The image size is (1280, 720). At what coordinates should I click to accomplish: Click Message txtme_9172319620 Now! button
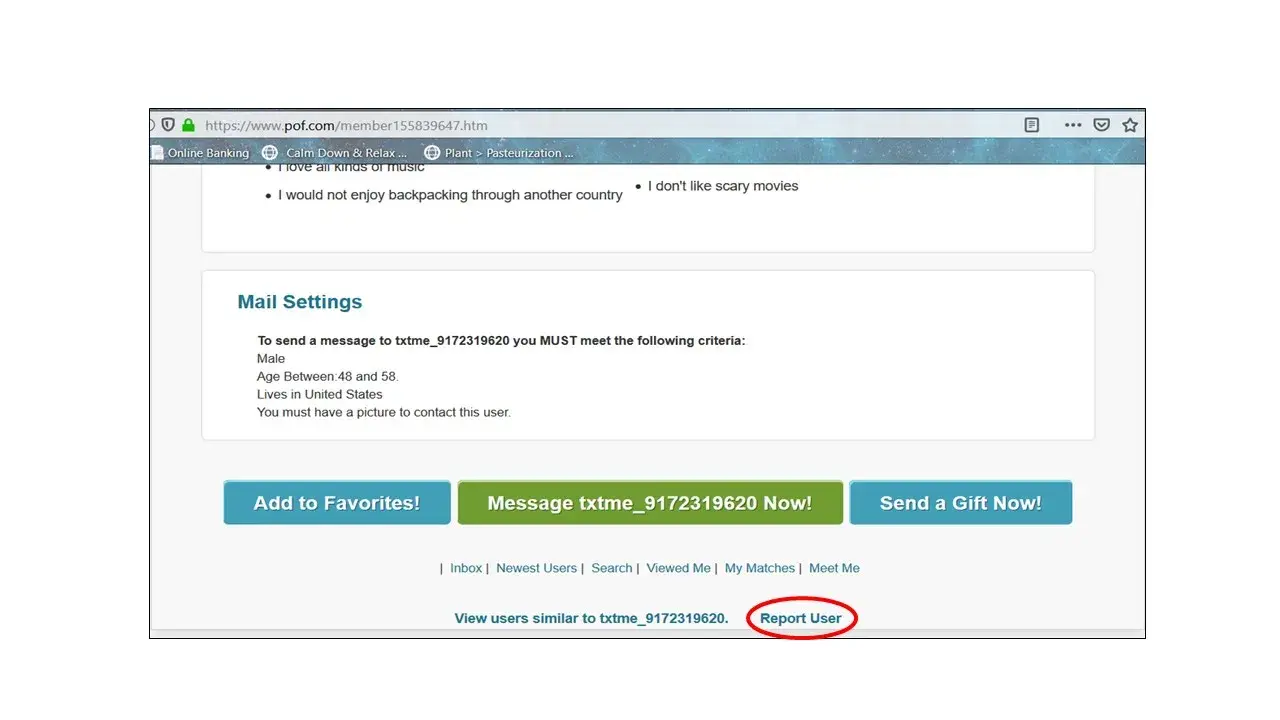click(x=650, y=503)
